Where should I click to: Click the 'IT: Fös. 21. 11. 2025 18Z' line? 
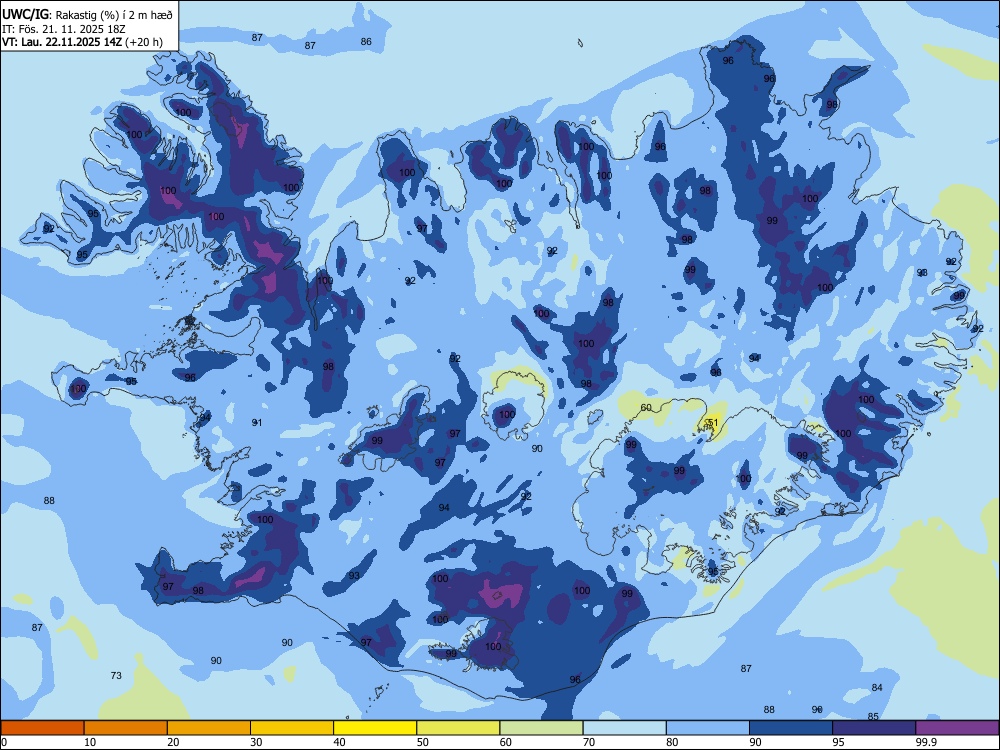[x=64, y=29]
